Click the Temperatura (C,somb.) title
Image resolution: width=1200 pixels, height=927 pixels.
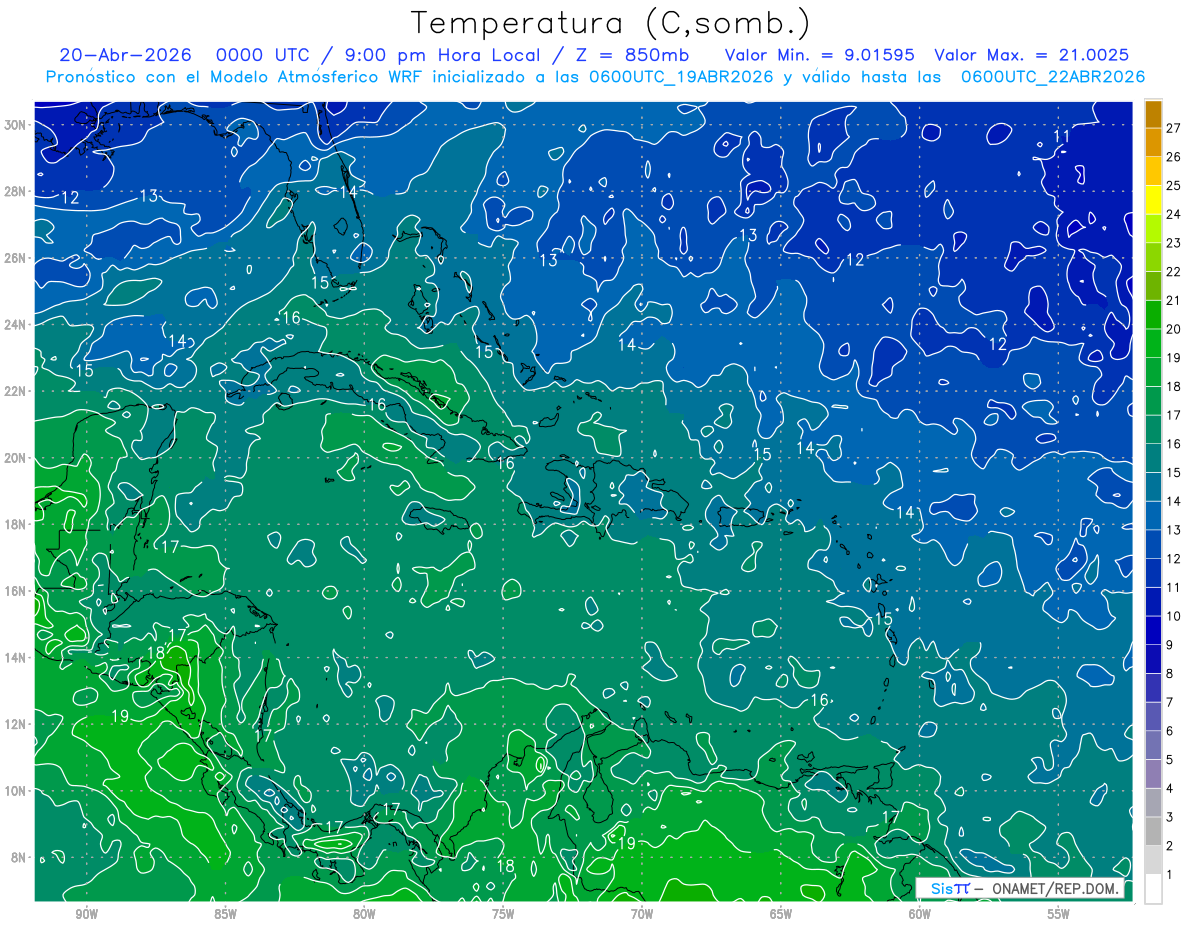pos(611,23)
